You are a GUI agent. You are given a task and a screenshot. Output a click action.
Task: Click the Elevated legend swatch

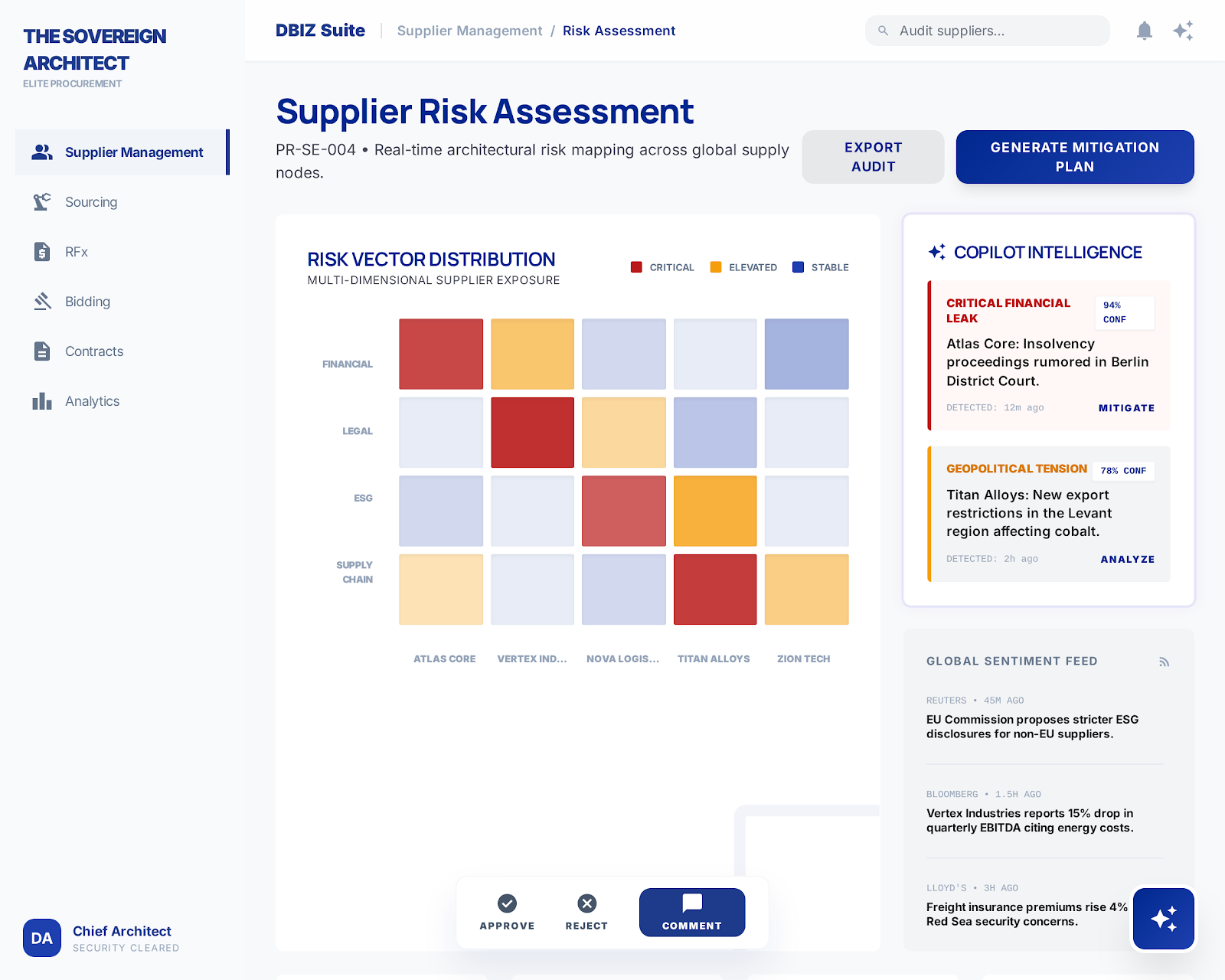(x=716, y=267)
